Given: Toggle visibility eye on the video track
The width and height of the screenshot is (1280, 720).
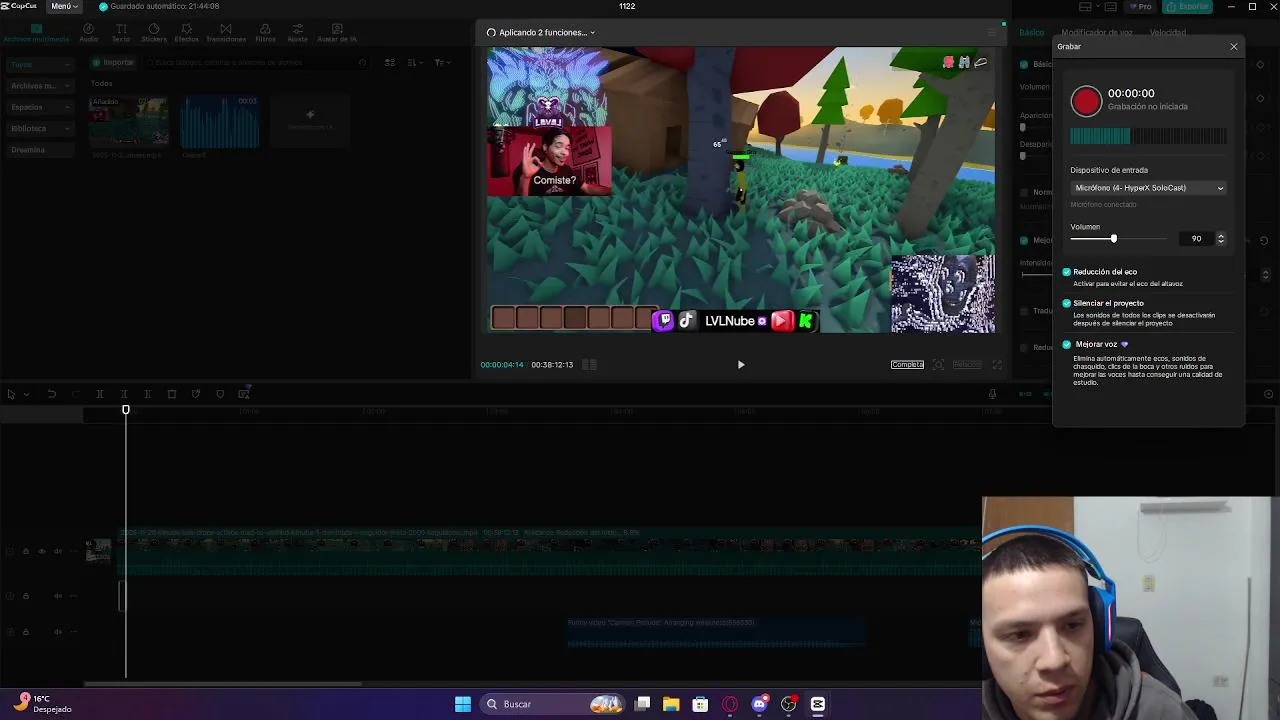Looking at the screenshot, I should [x=41, y=551].
